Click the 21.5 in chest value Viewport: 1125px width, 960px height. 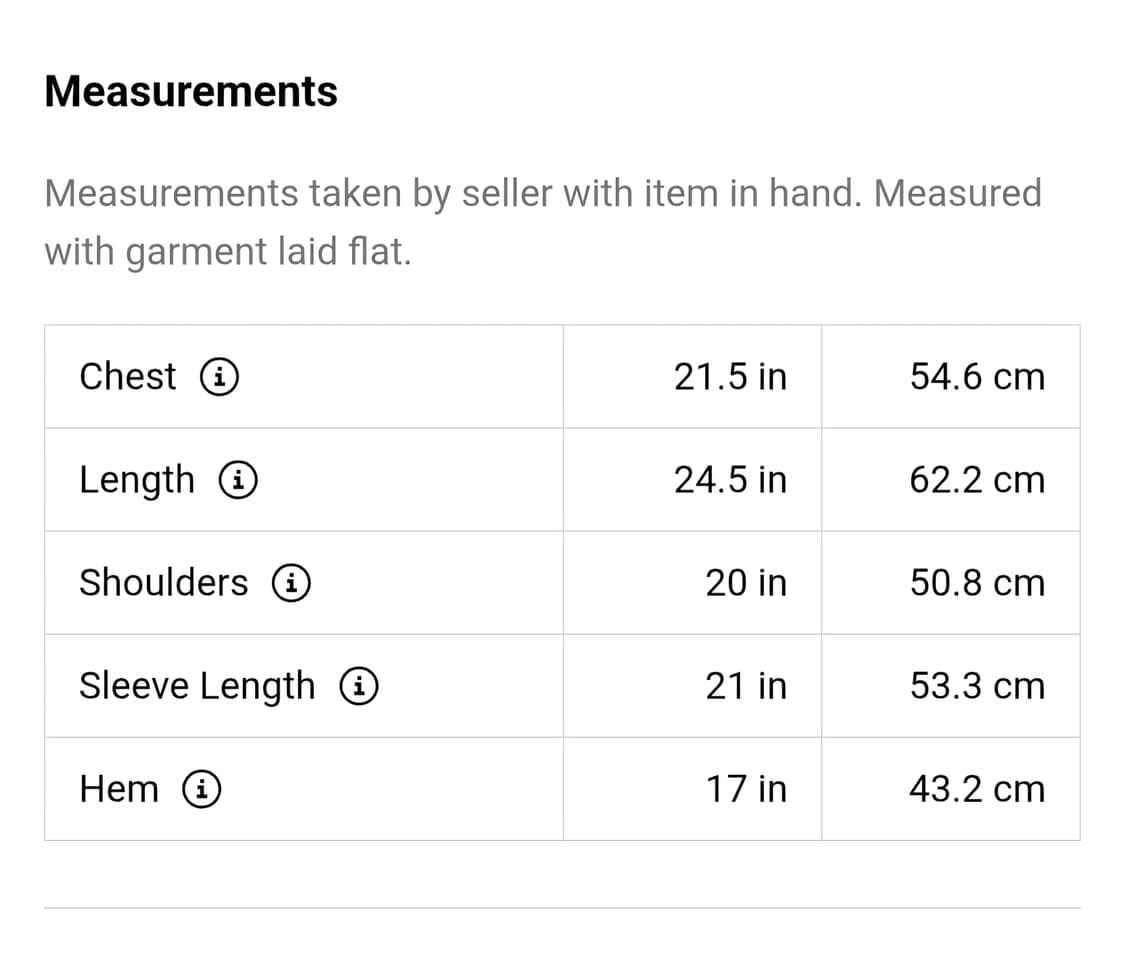tap(730, 377)
